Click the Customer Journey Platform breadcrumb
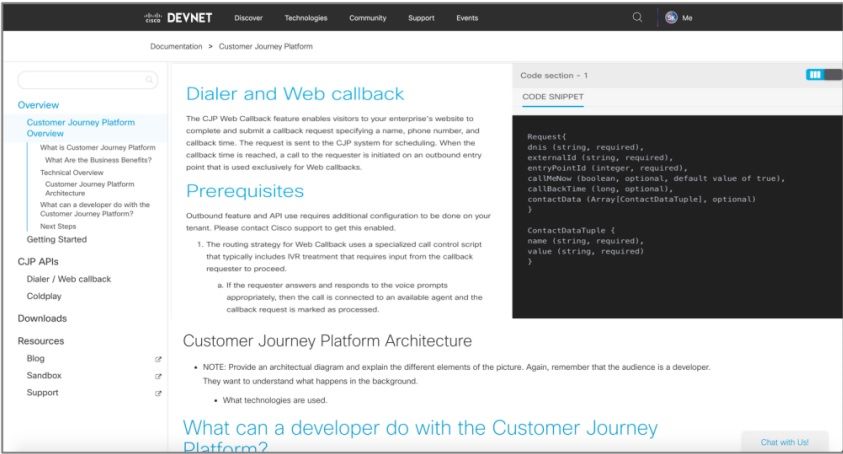843x454 pixels. tap(266, 46)
